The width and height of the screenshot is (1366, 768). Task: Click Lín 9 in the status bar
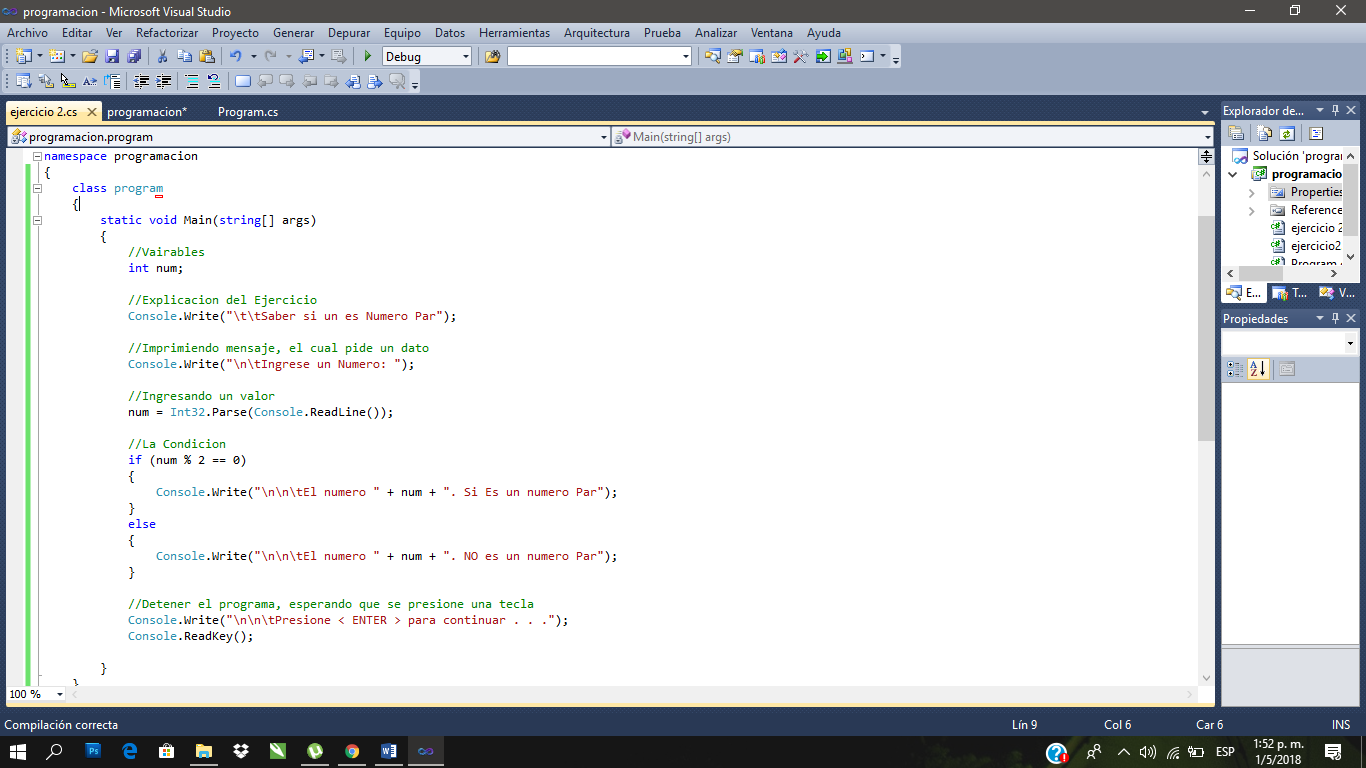click(1023, 724)
